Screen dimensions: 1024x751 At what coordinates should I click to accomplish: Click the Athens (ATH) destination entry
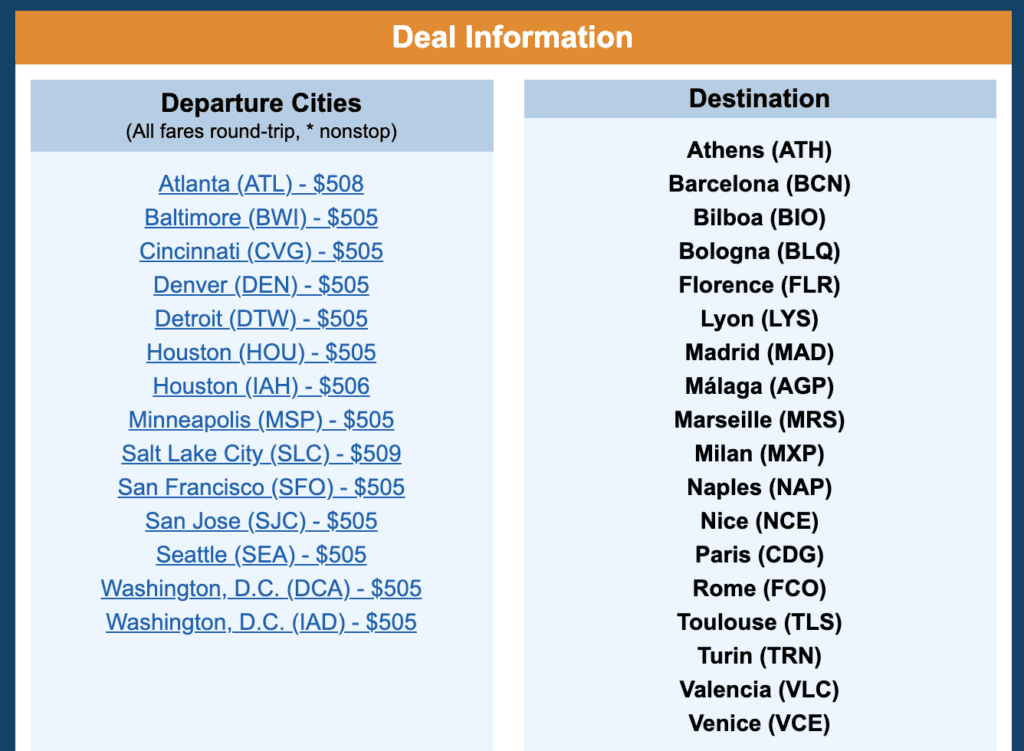pyautogui.click(x=759, y=150)
